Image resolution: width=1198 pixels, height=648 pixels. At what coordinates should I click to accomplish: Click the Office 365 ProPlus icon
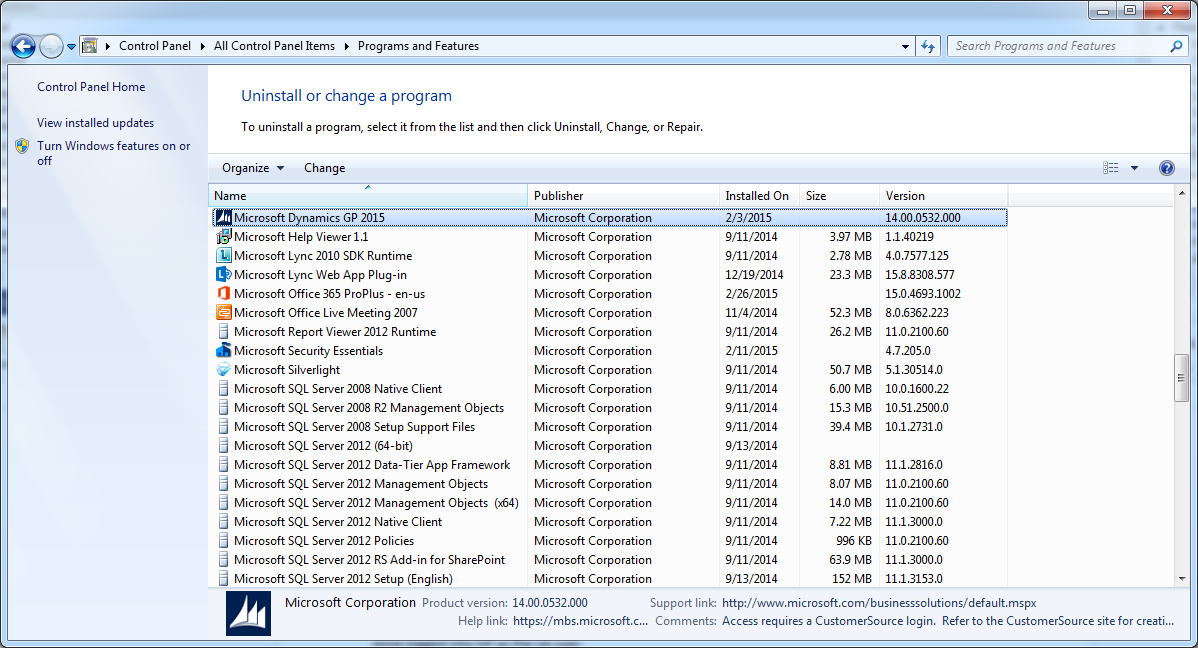[223, 293]
